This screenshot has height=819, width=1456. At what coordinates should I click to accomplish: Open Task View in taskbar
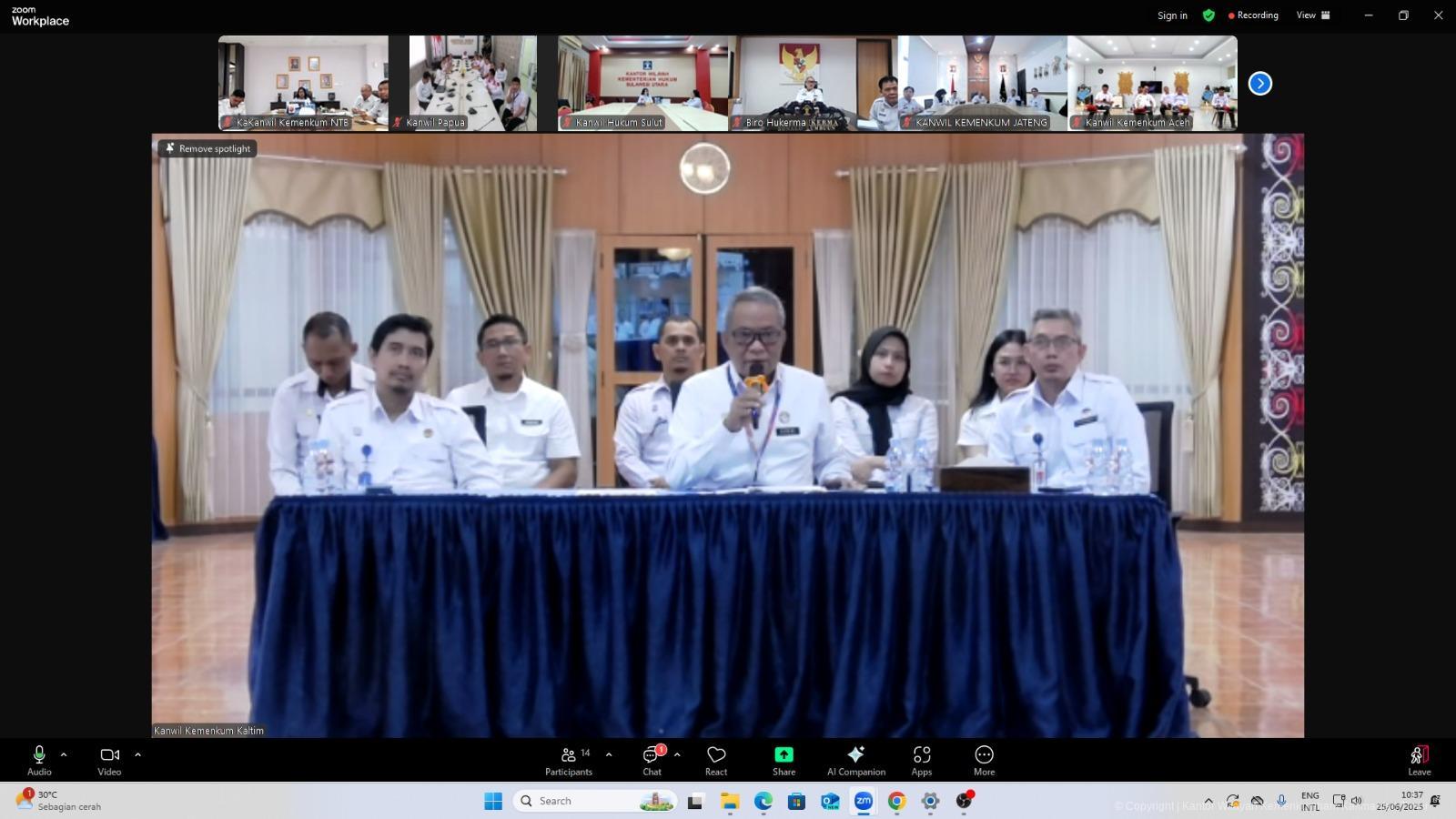(695, 801)
